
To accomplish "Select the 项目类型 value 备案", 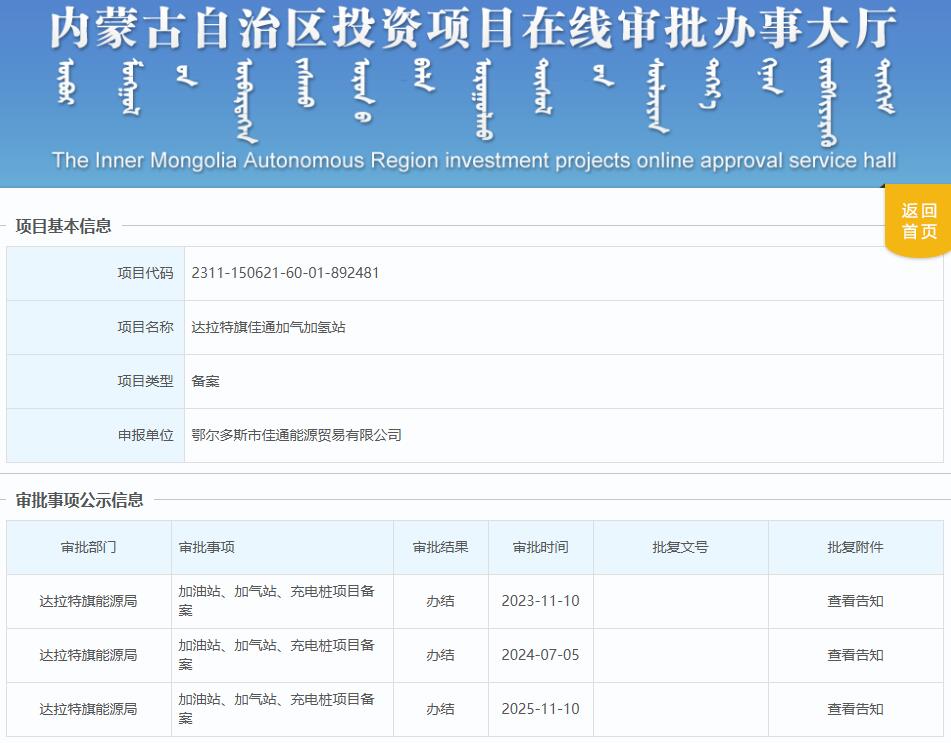I will (x=209, y=381).
